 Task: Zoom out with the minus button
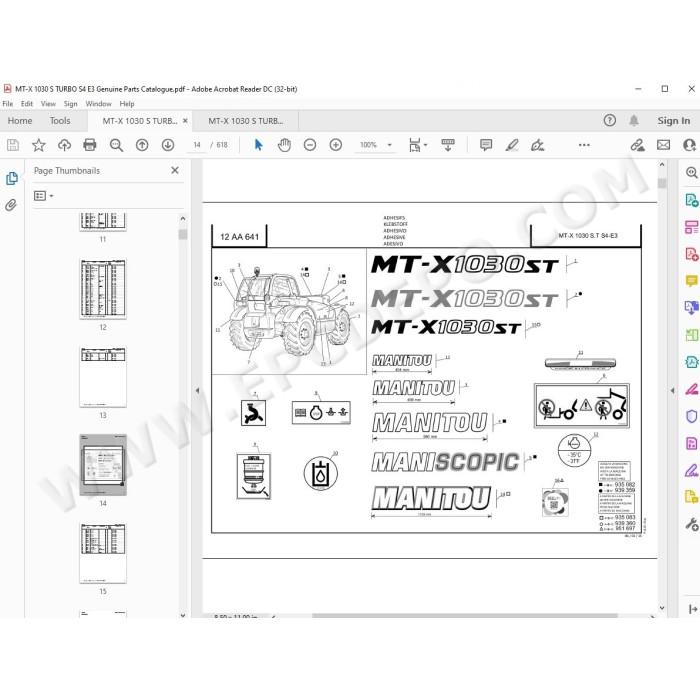coord(310,145)
